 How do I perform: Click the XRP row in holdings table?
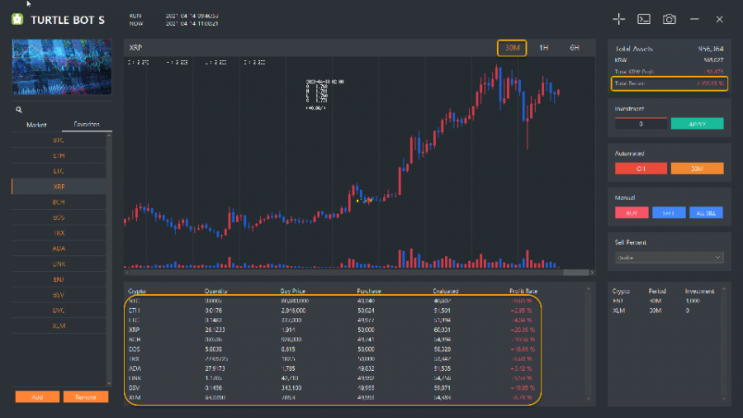click(x=333, y=330)
